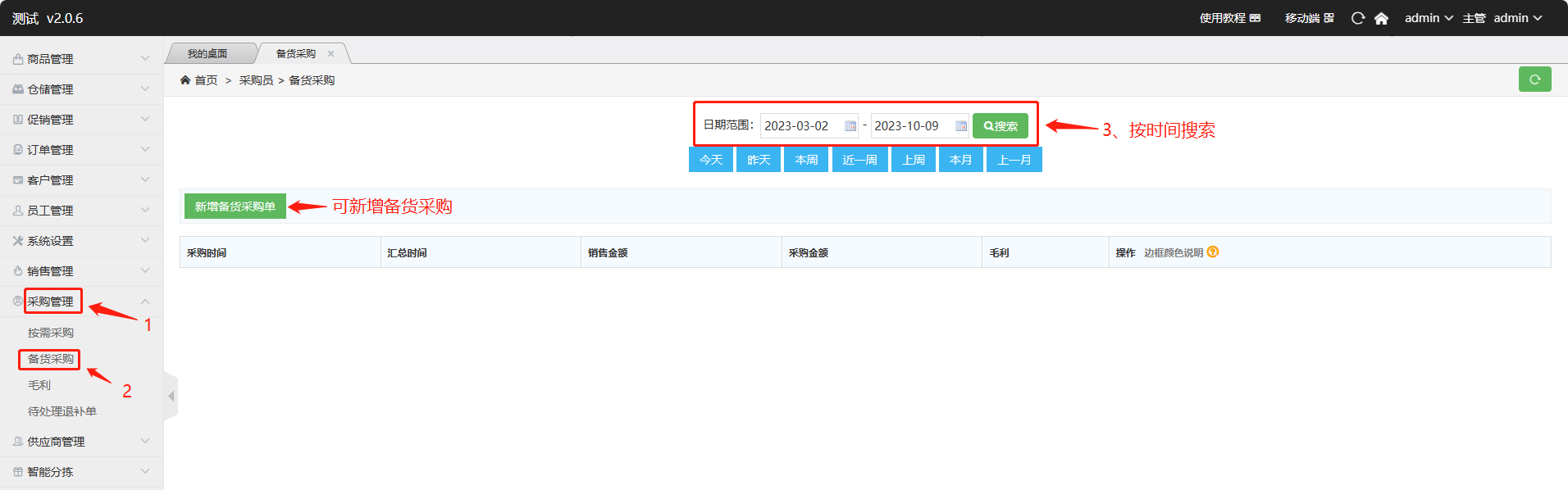1568x490 pixels.
Task: Filter by 本月 quick date button
Action: (x=960, y=160)
